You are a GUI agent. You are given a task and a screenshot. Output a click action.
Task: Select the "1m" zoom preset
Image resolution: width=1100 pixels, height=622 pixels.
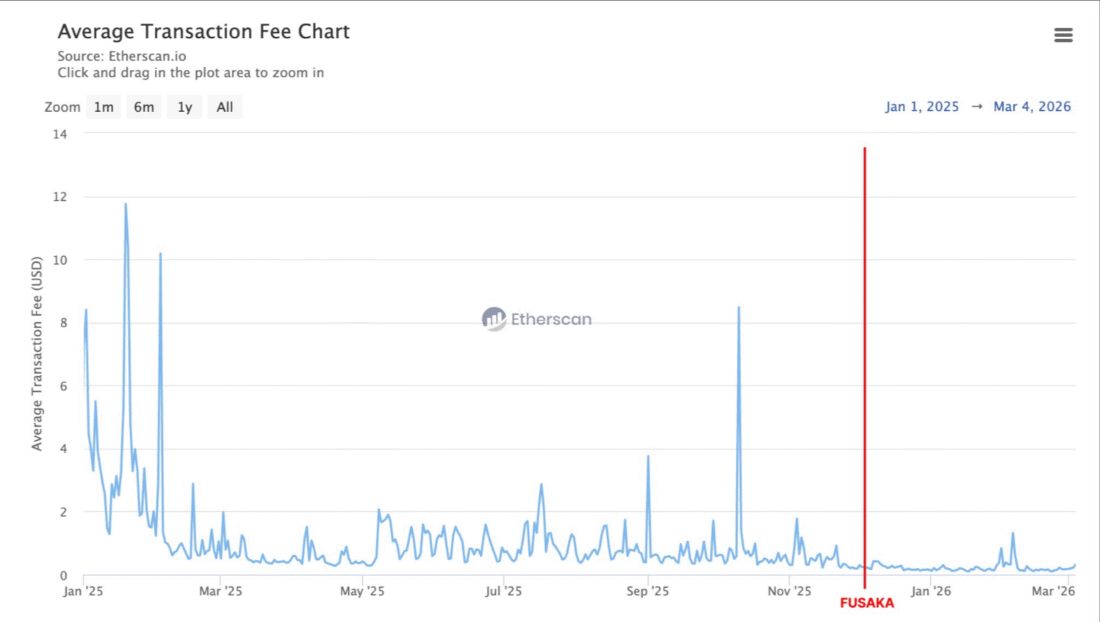103,106
